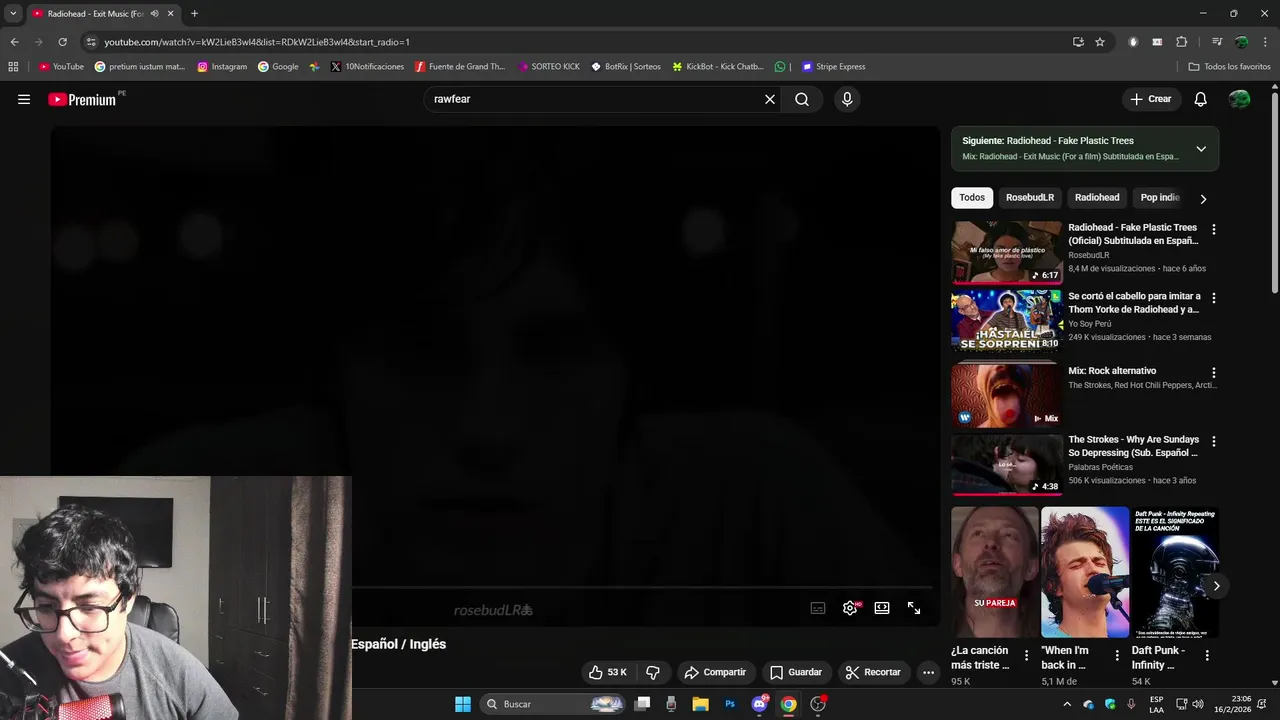Viewport: 1280px width, 720px height.
Task: Start voice search with the microphone
Action: pyautogui.click(x=847, y=99)
